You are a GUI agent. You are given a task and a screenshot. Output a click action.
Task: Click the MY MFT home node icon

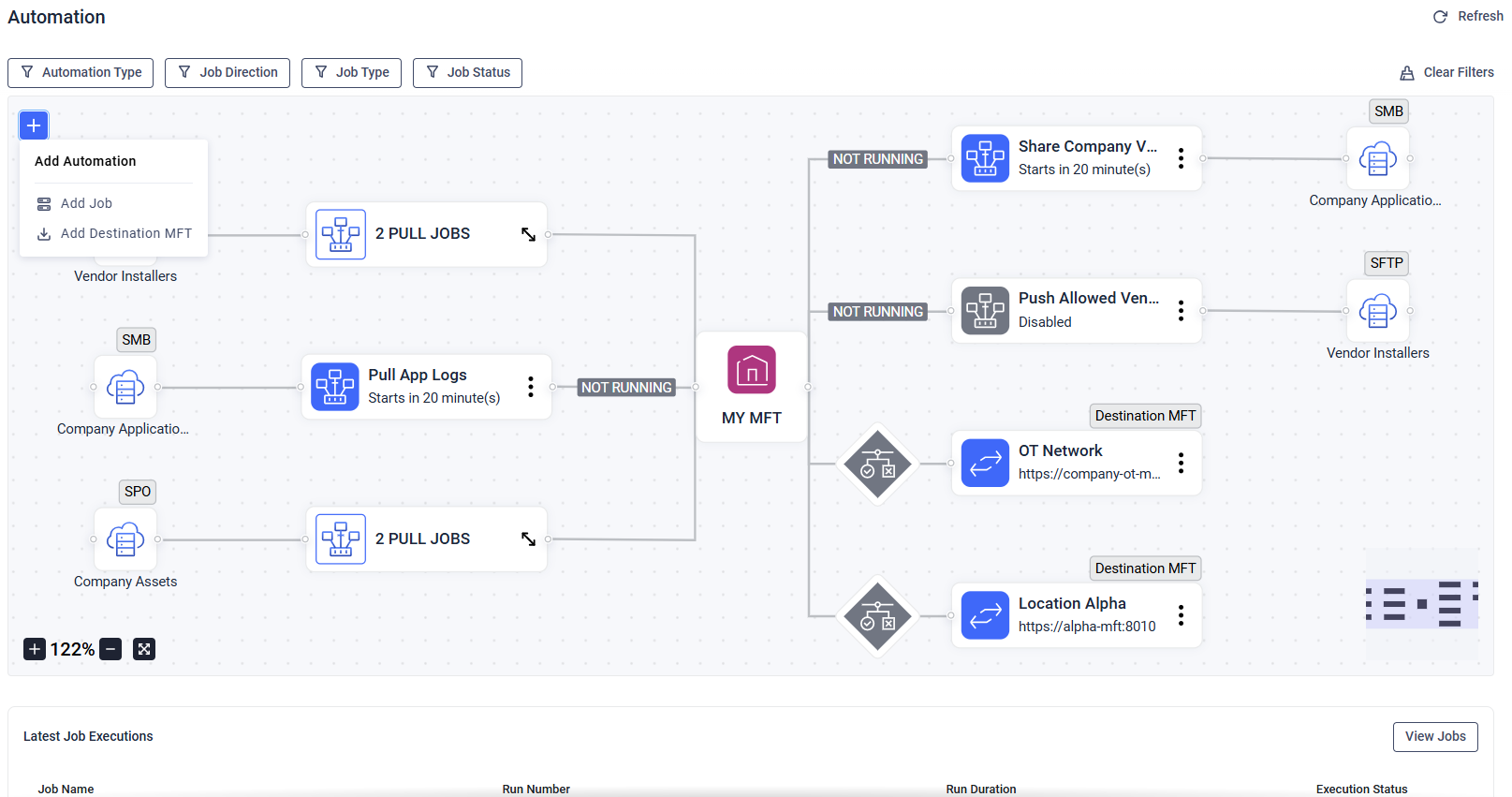752,370
